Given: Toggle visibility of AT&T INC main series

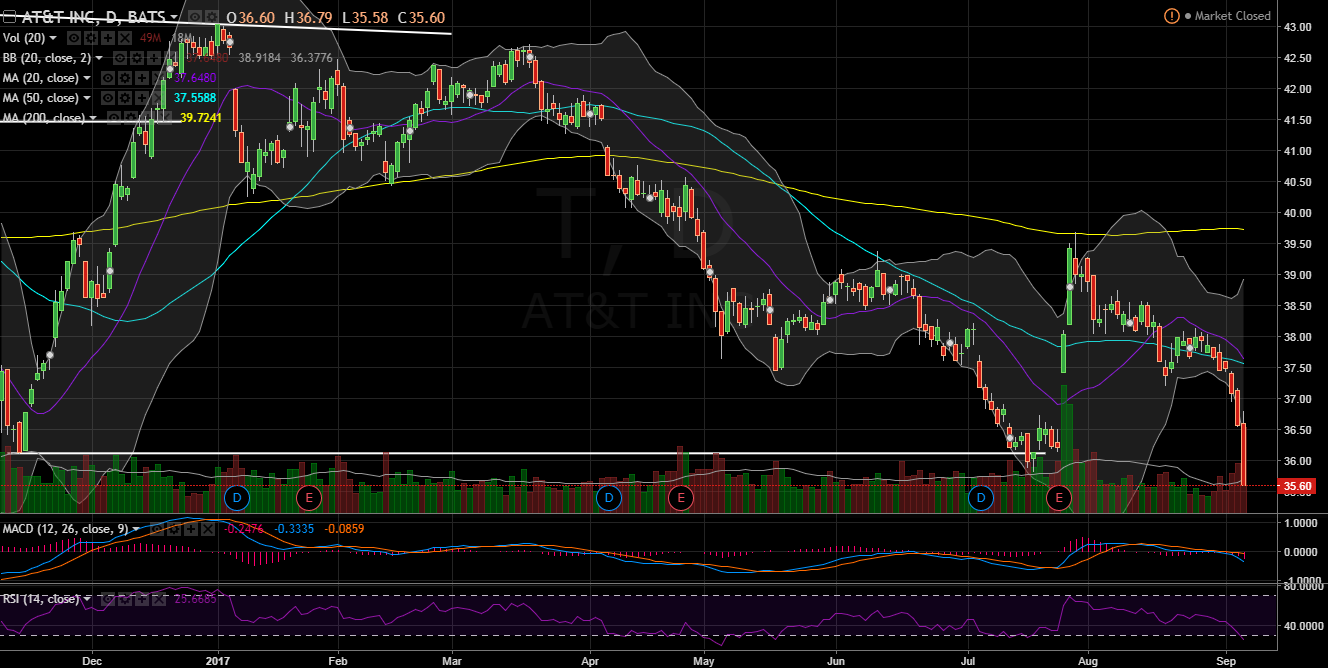Looking at the screenshot, I should click(x=196, y=17).
